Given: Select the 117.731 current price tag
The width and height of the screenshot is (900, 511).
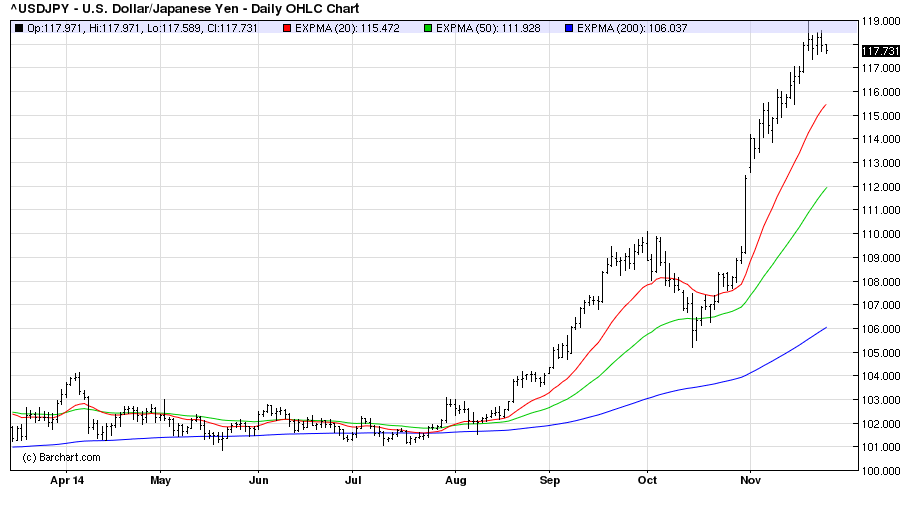Looking at the screenshot, I should tap(877, 51).
